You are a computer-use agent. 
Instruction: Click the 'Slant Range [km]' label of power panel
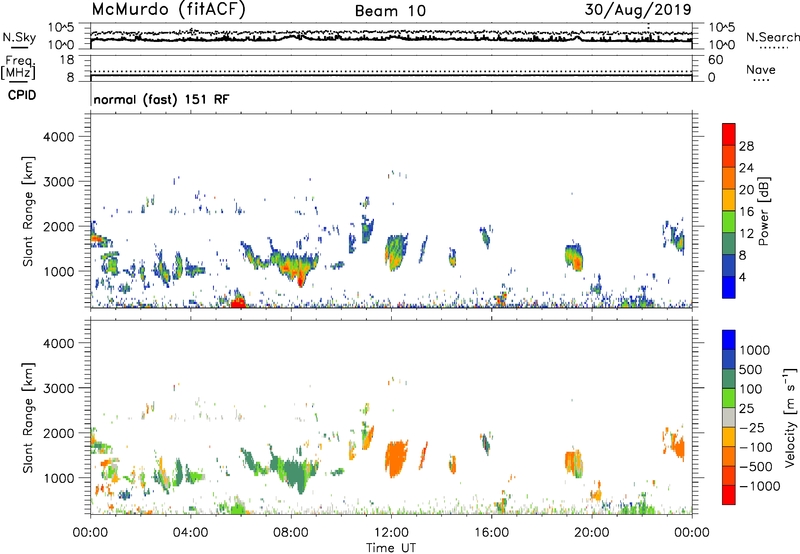28,211
